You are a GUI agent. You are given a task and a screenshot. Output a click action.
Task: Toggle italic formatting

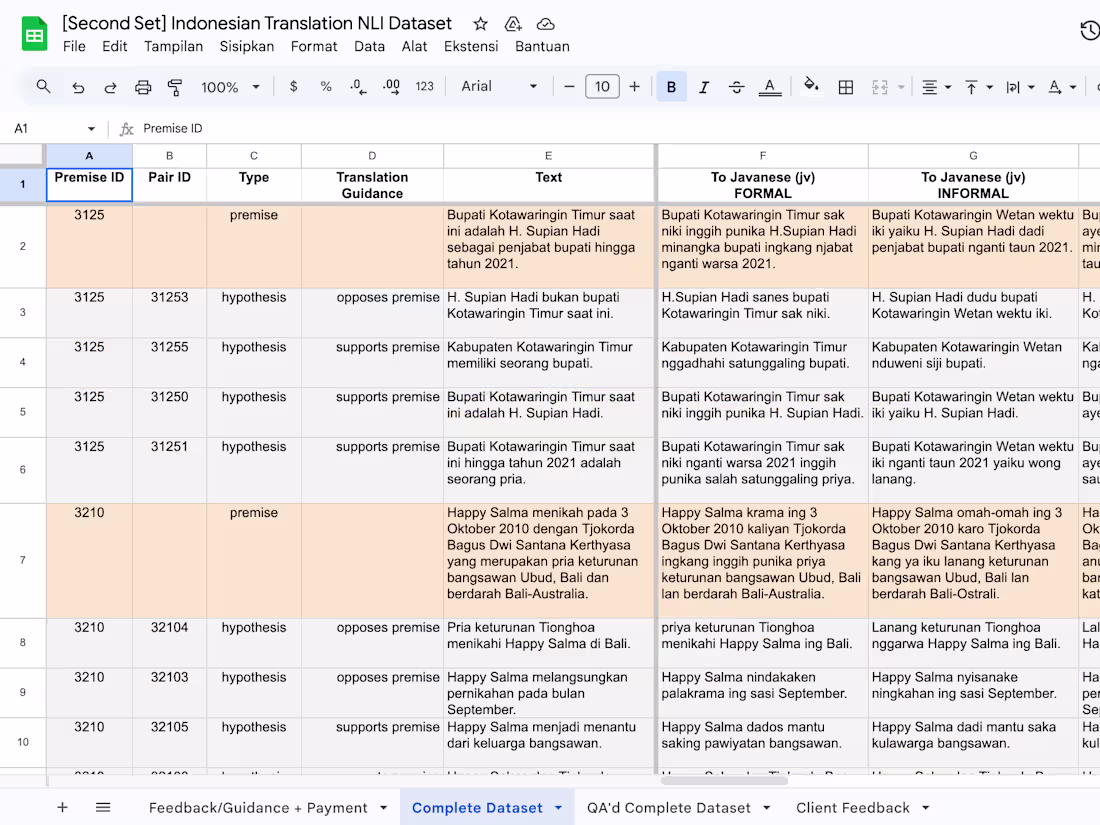(x=704, y=87)
